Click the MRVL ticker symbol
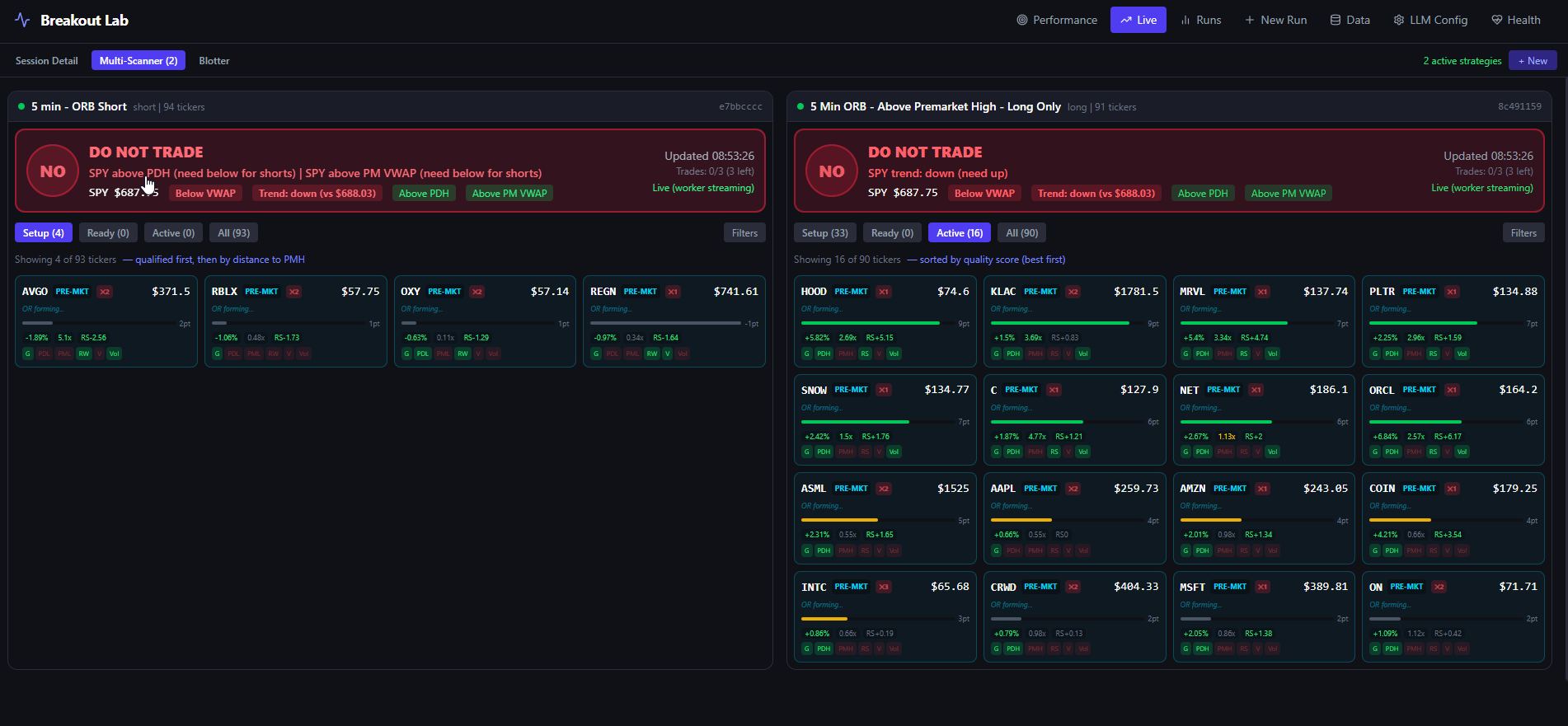 1192,292
